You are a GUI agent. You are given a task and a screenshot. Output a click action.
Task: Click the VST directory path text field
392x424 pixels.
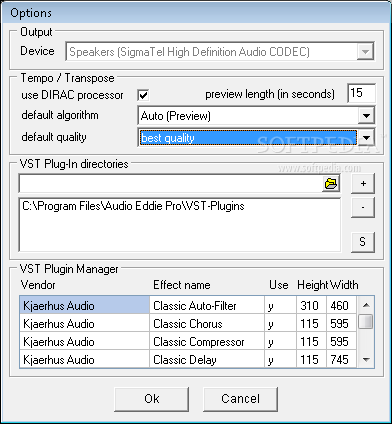pos(170,183)
